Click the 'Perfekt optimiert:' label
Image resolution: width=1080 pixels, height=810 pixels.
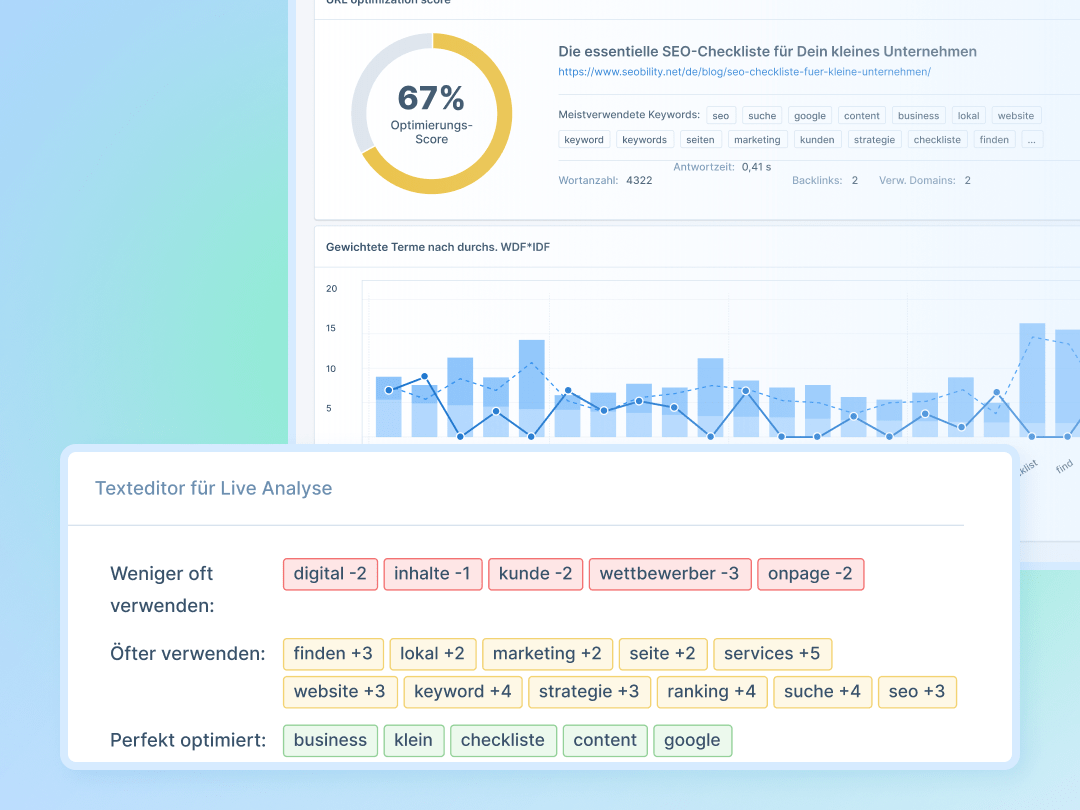tap(188, 740)
